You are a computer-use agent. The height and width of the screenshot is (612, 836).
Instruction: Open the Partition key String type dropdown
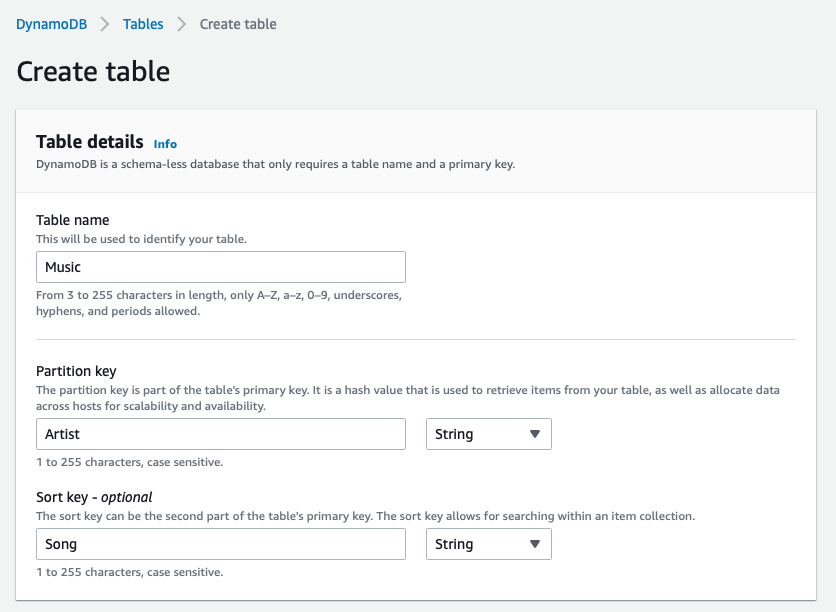[x=488, y=434]
